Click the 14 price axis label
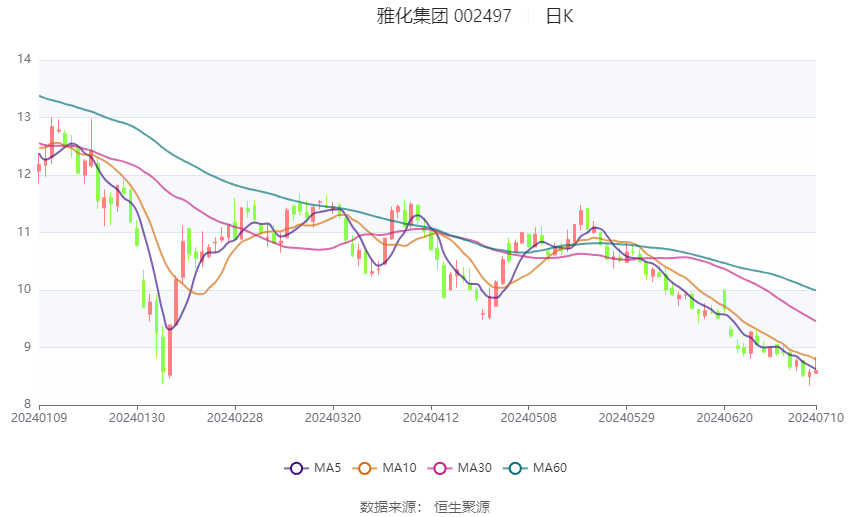 tap(24, 59)
